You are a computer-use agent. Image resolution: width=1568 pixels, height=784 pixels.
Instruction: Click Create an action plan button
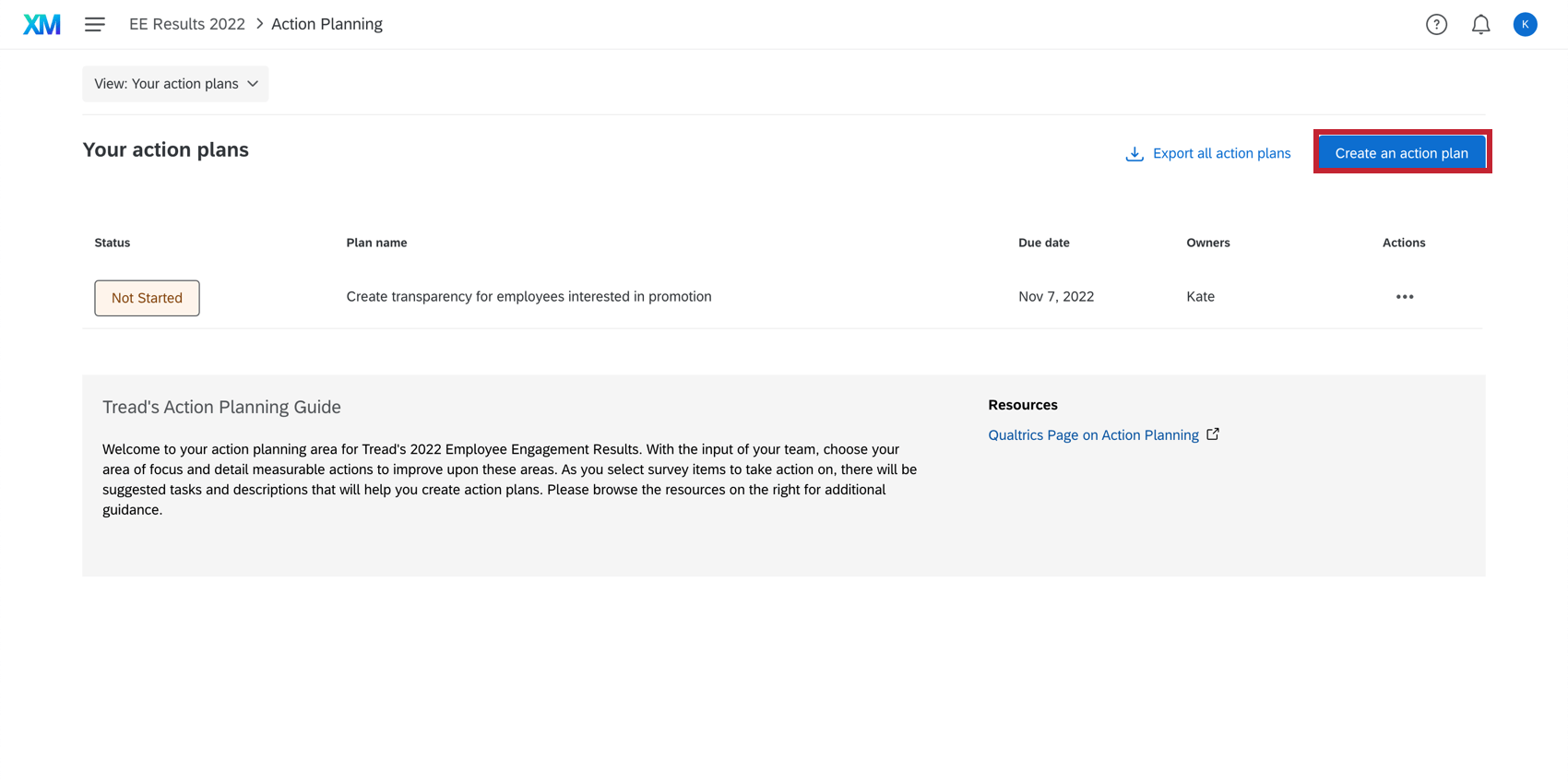pyautogui.click(x=1401, y=153)
